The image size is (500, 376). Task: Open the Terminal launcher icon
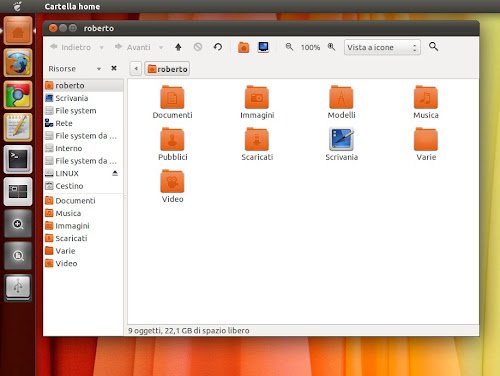[18, 159]
